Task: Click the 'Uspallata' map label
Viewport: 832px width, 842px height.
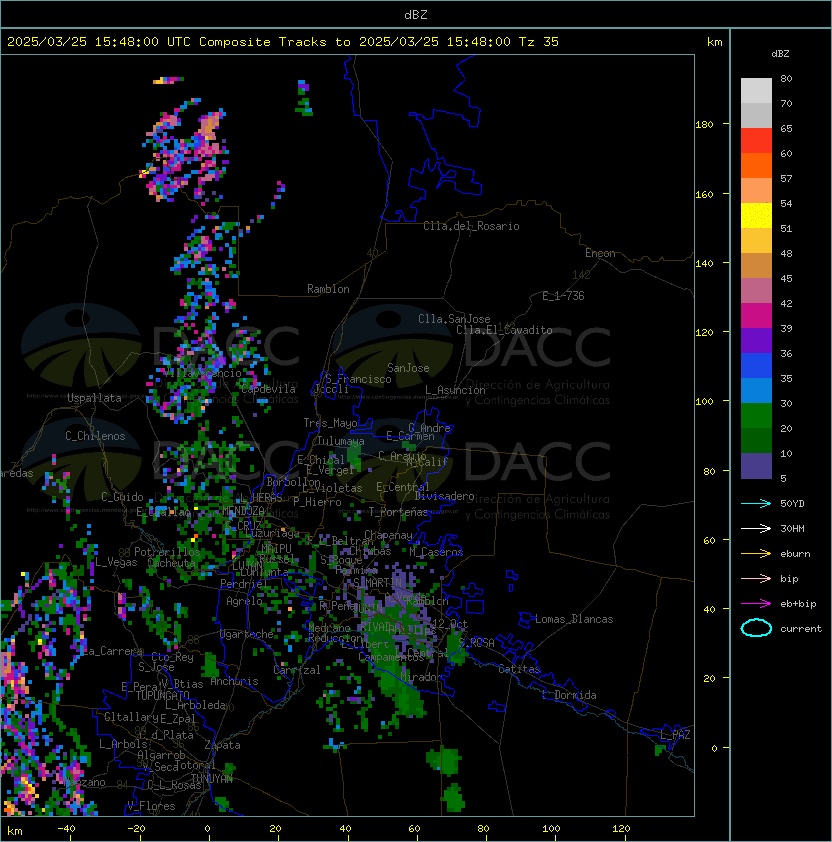Action: [x=94, y=398]
